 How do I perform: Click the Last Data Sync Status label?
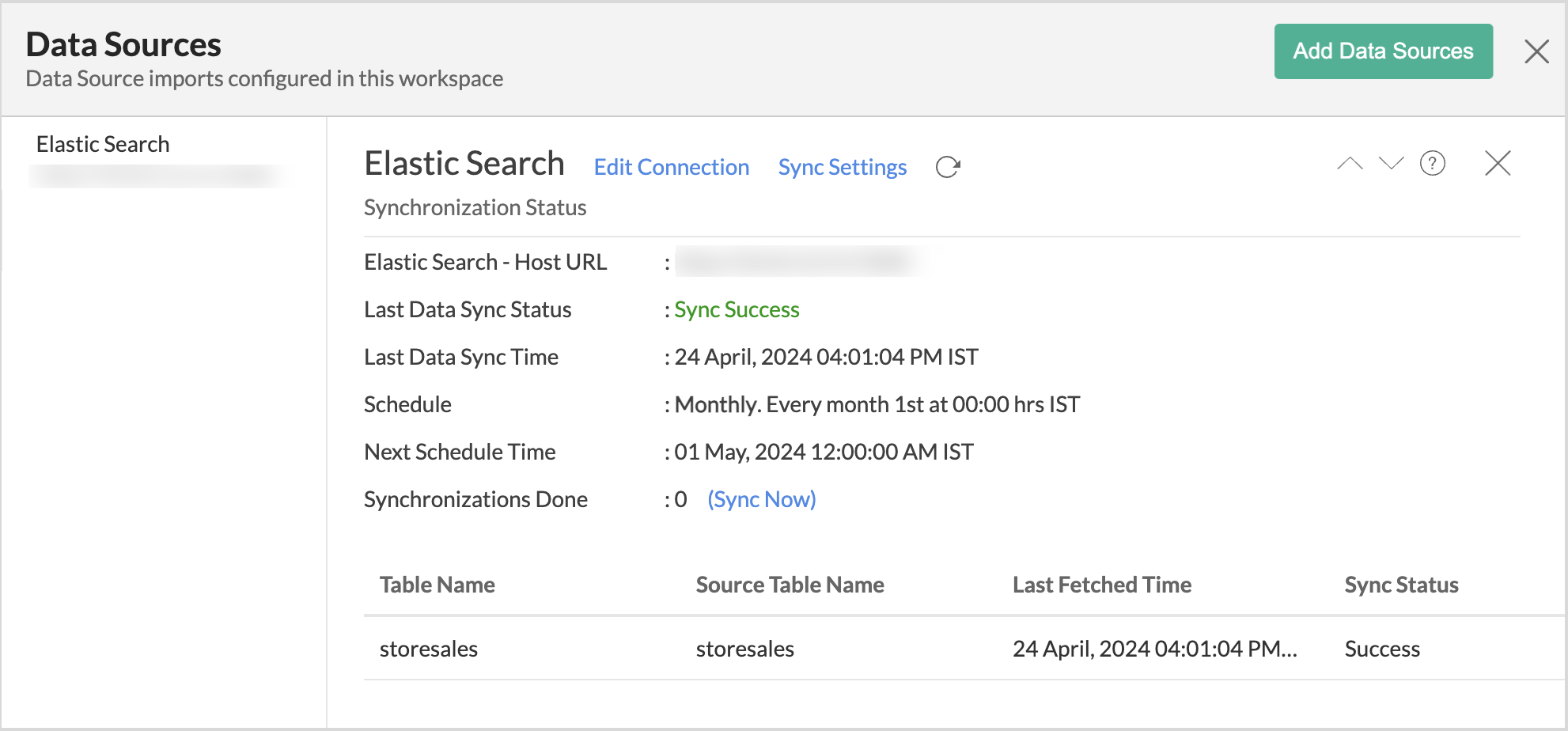pyautogui.click(x=468, y=309)
